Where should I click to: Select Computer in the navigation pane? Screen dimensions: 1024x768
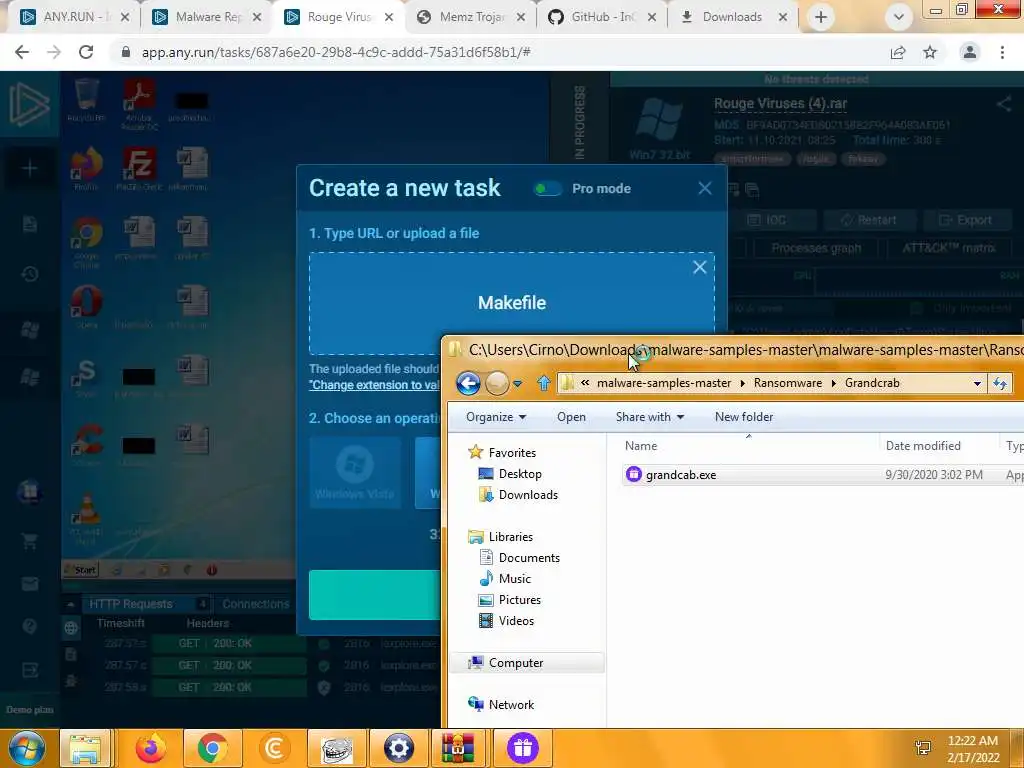click(x=515, y=663)
